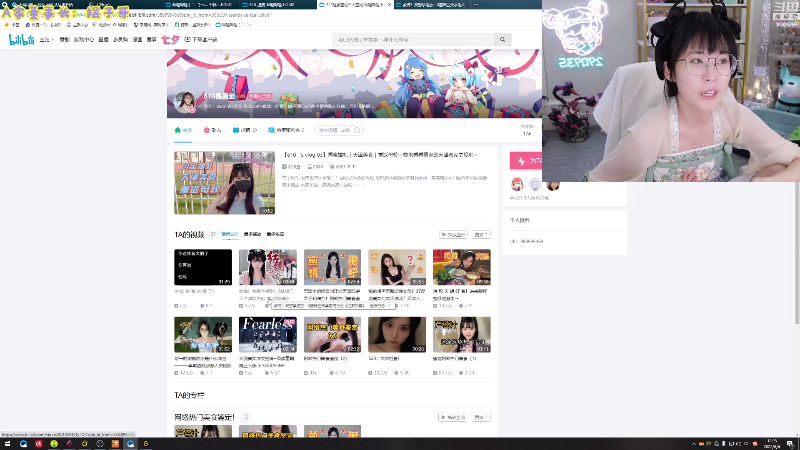The image size is (800, 450).
Task: Click the search magnifier button in the header
Action: pos(503,39)
